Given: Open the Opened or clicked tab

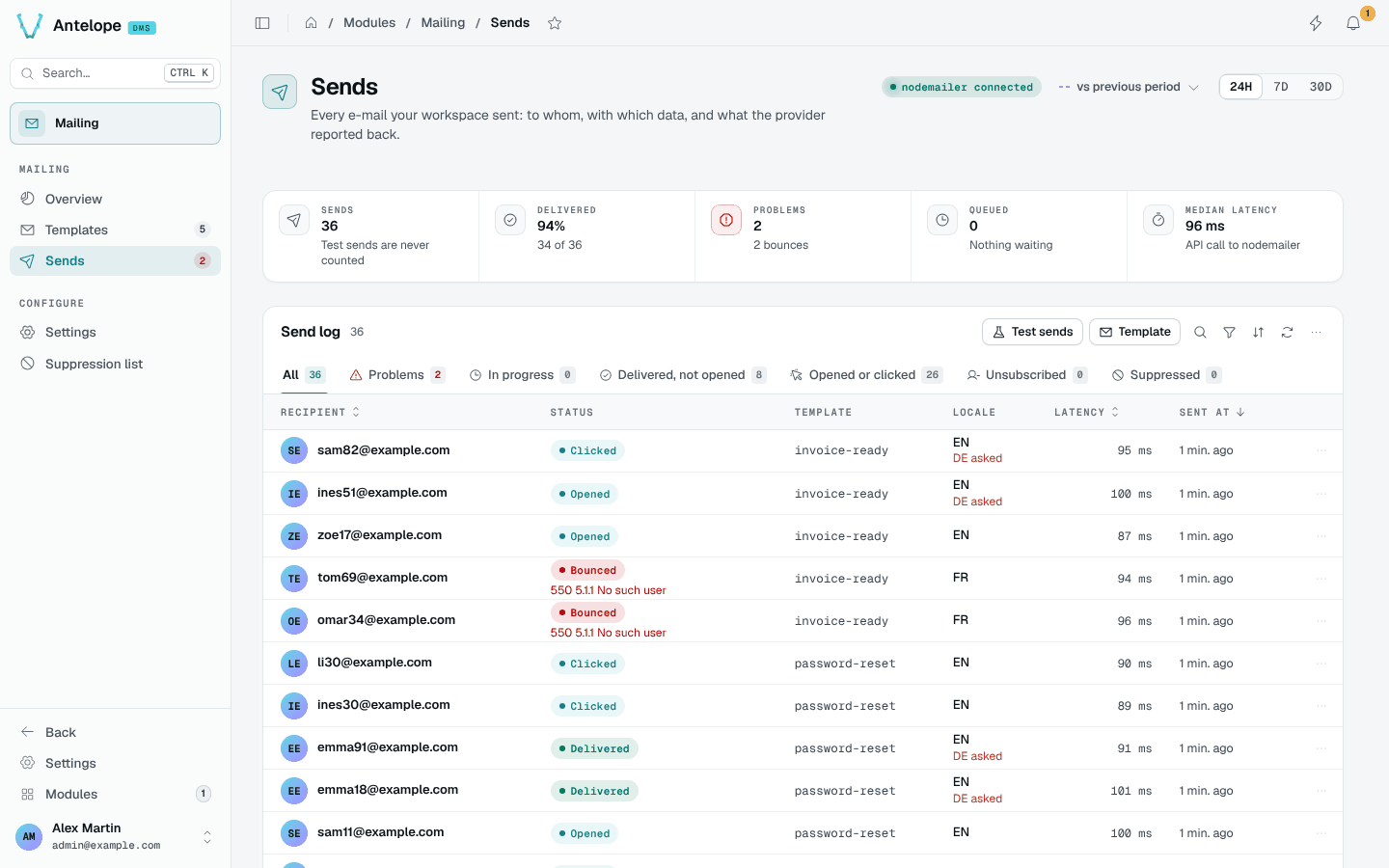Looking at the screenshot, I should tap(865, 375).
